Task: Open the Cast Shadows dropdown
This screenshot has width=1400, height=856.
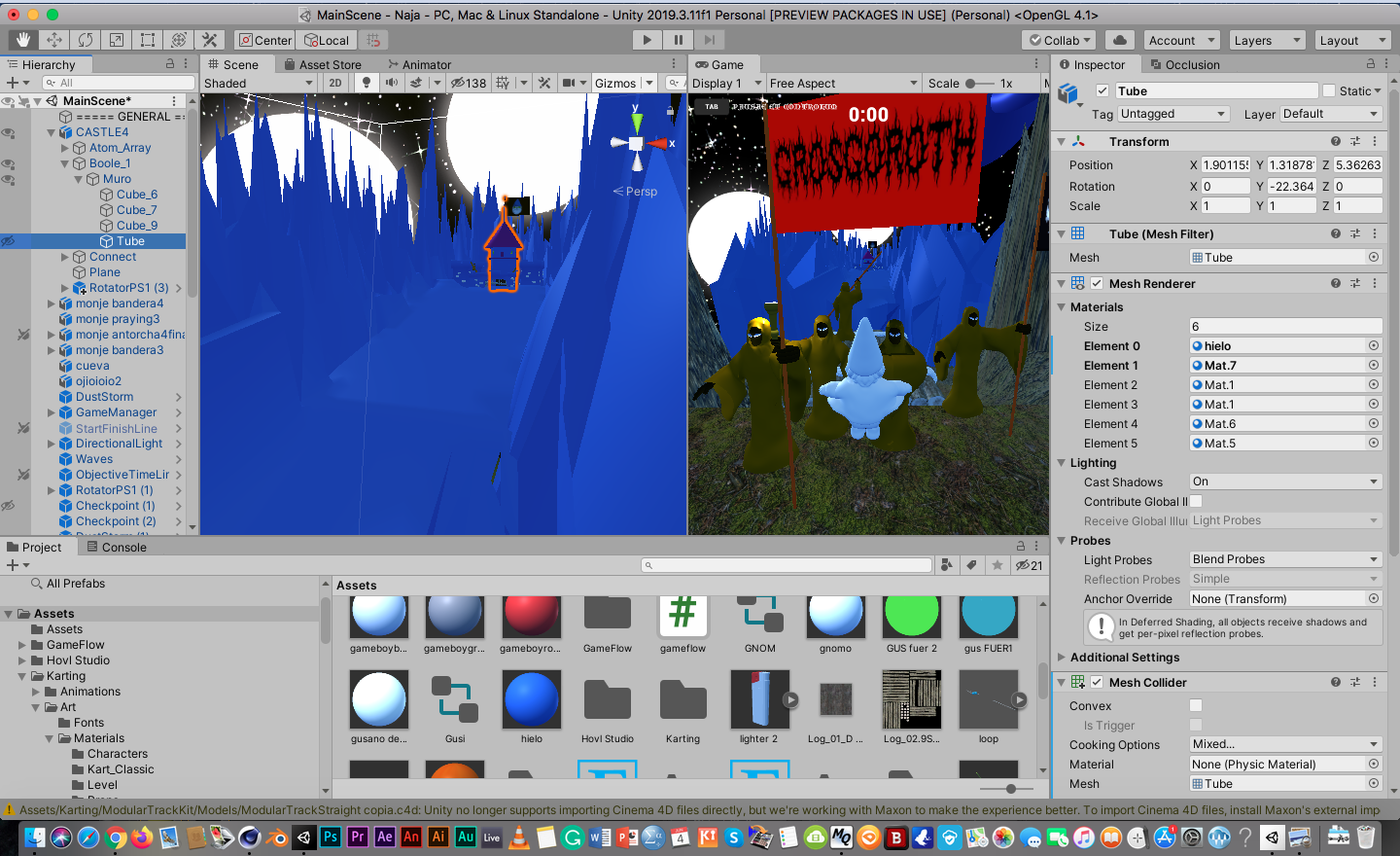Action: point(1284,481)
